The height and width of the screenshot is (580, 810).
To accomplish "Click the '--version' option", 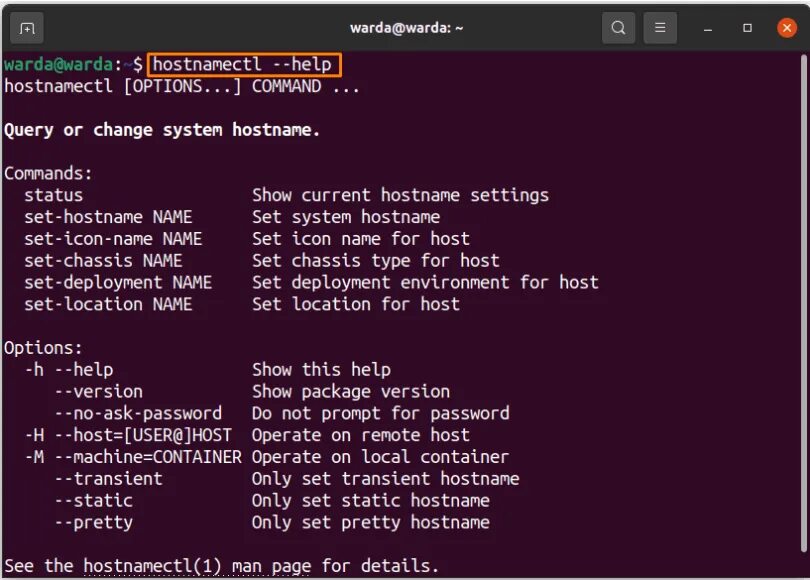I will pos(98,391).
